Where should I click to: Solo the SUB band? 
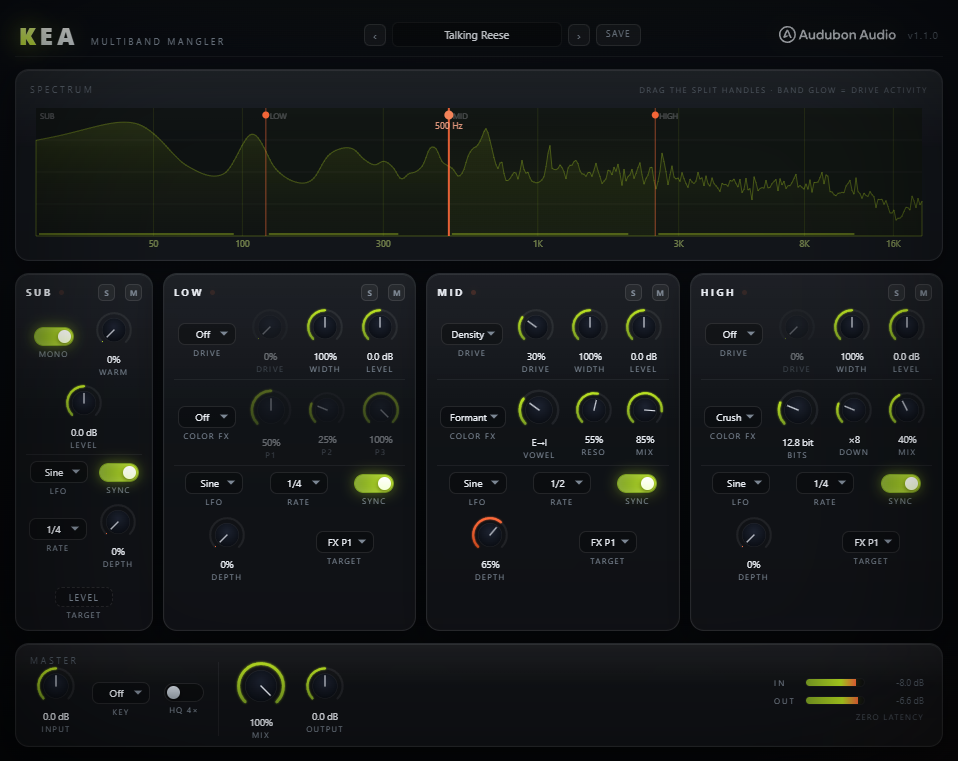106,293
